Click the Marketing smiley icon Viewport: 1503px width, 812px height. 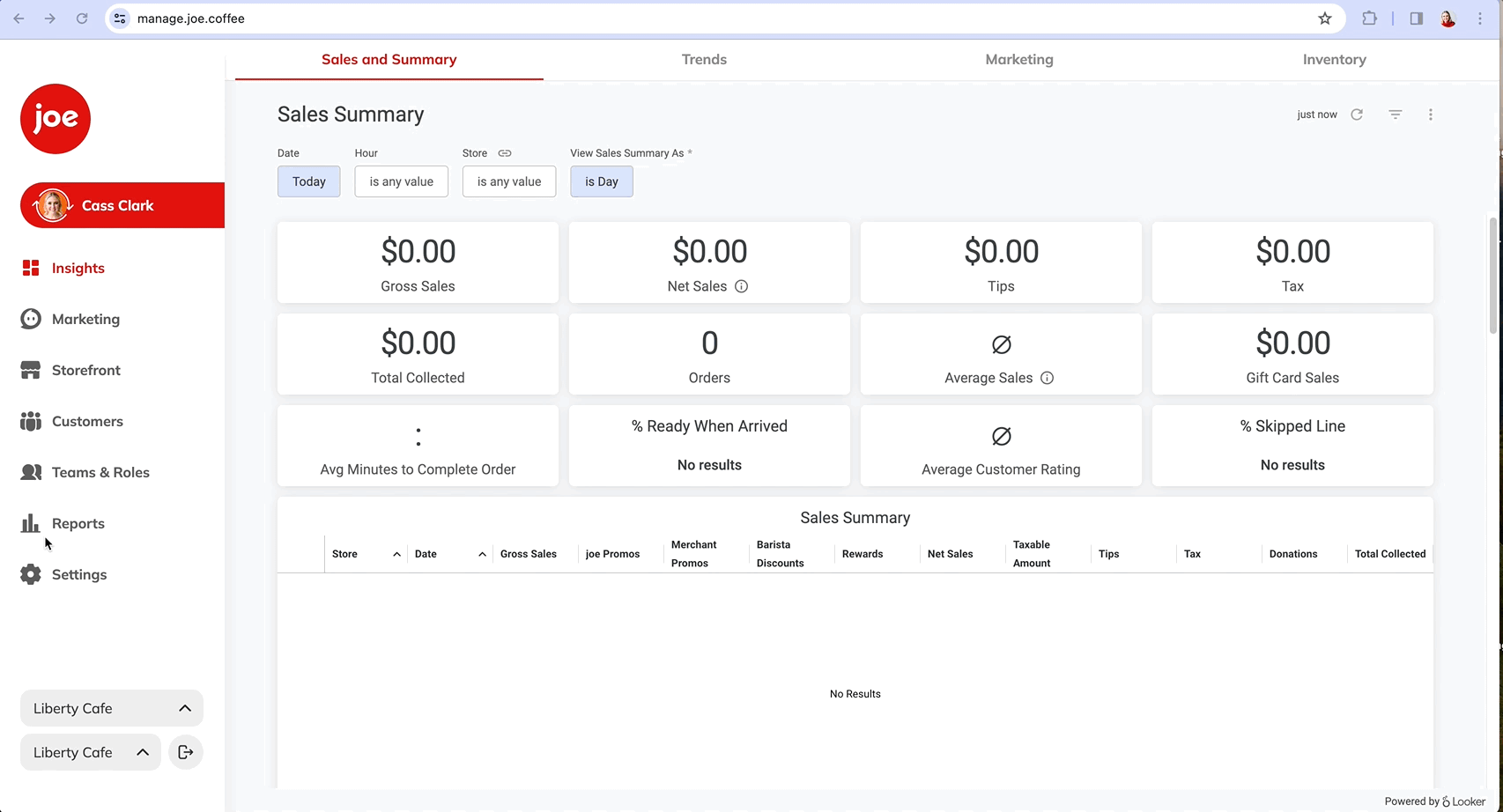tap(31, 319)
